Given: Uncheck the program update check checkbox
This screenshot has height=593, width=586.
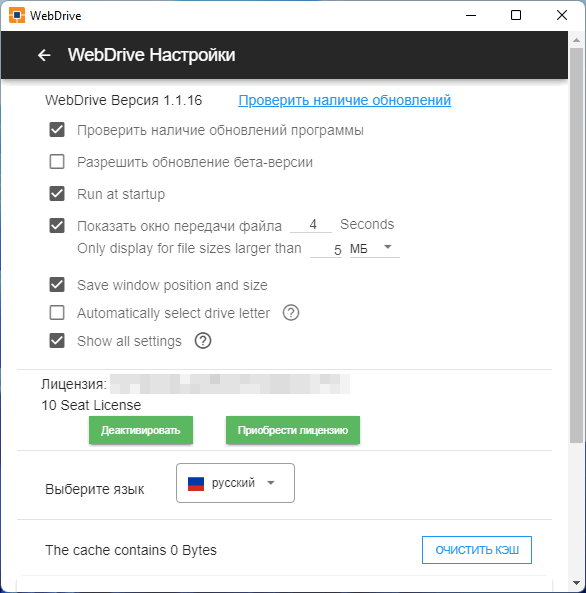Looking at the screenshot, I should 57,130.
